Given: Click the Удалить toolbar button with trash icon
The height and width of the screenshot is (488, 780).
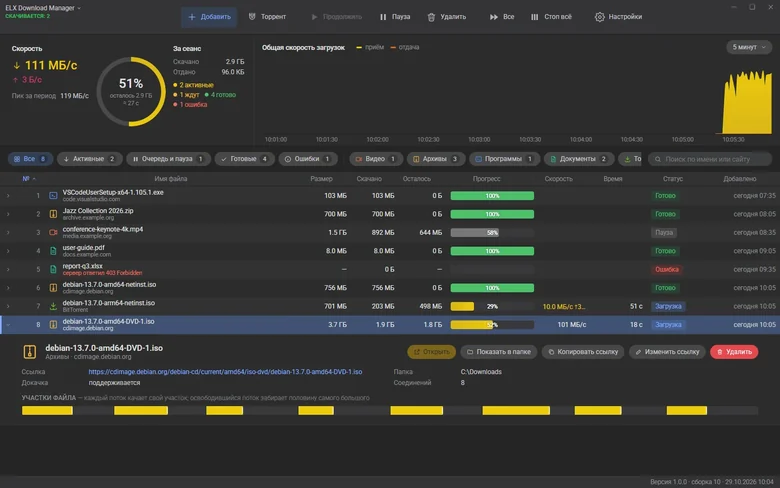Looking at the screenshot, I should (447, 17).
